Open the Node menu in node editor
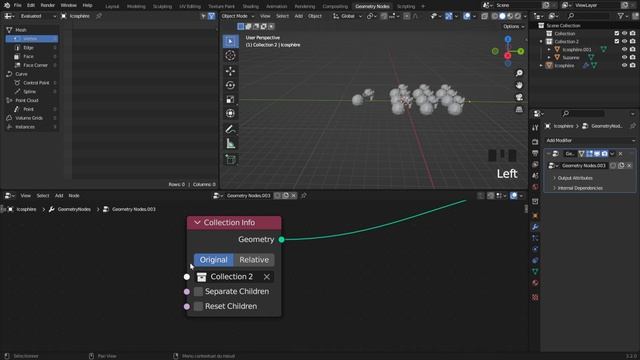 [74, 196]
